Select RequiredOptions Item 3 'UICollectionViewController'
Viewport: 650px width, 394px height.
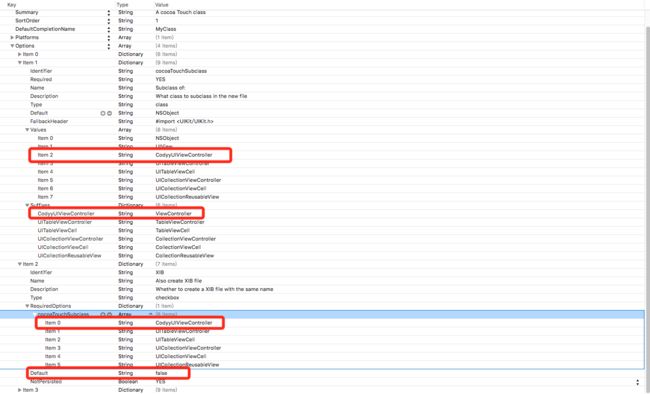tap(188, 348)
